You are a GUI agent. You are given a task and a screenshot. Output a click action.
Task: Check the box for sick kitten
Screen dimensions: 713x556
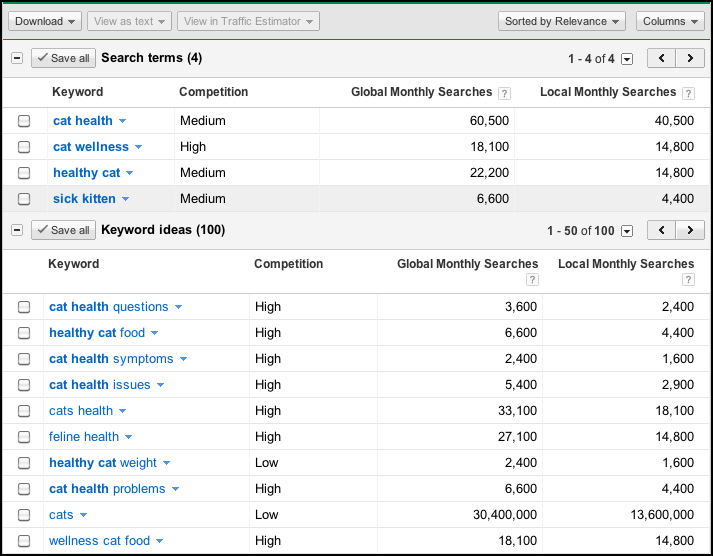pyautogui.click(x=24, y=199)
